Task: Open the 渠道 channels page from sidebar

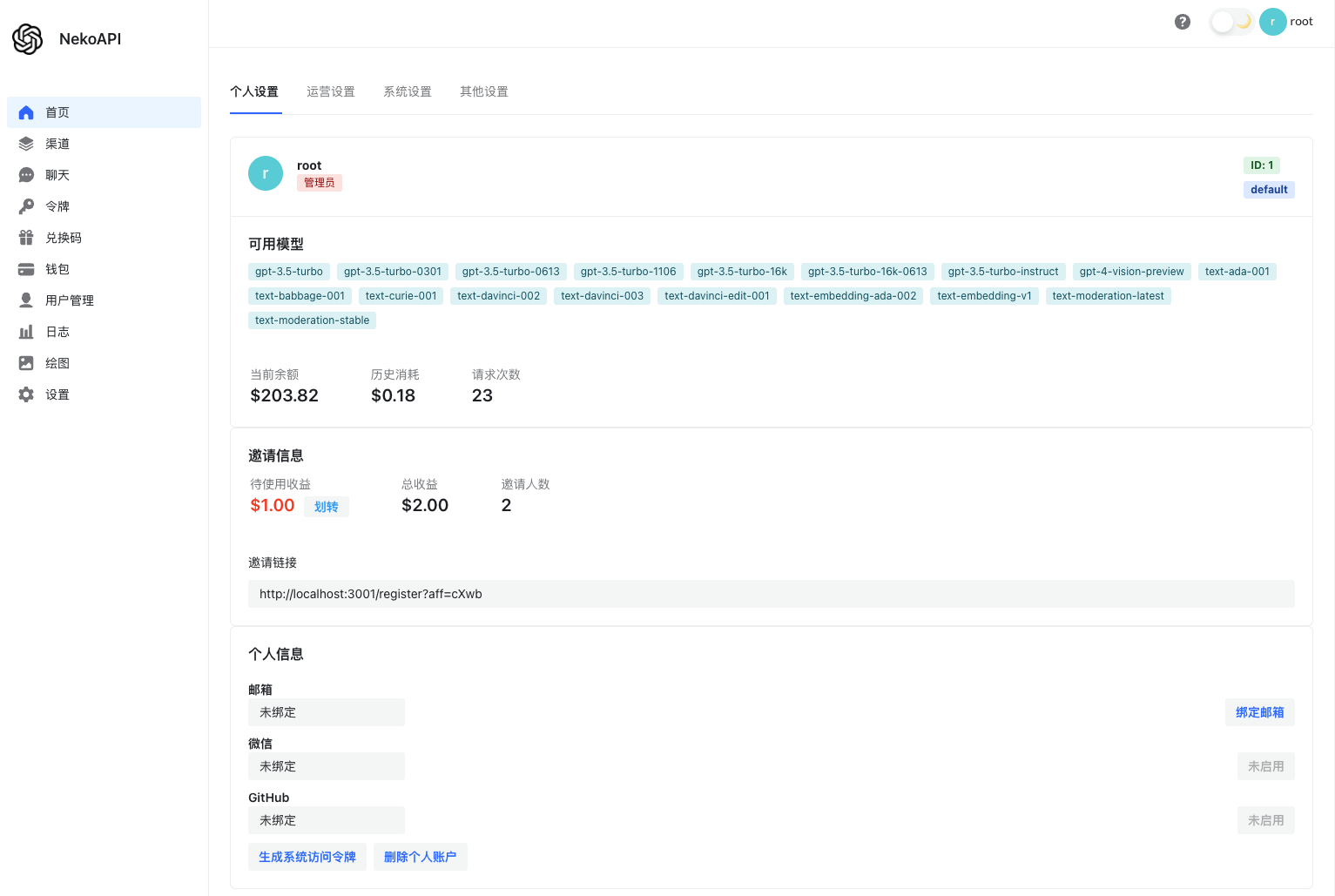Action: 57,143
